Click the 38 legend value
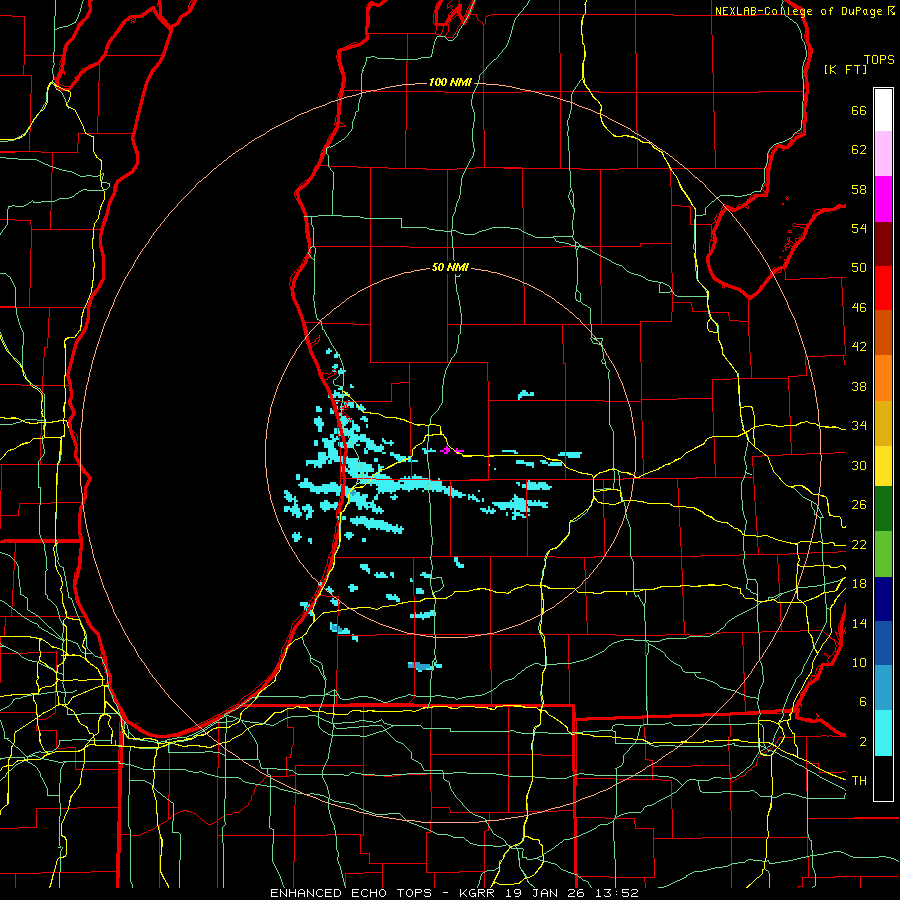The width and height of the screenshot is (900, 900). point(859,386)
